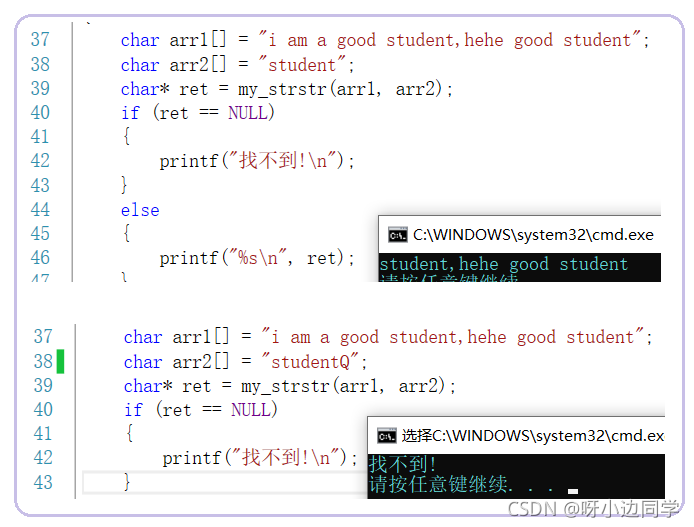
Task: Click the lower 选择C:\WINDOWS\system32\cmd.exe title
Action: point(533,436)
